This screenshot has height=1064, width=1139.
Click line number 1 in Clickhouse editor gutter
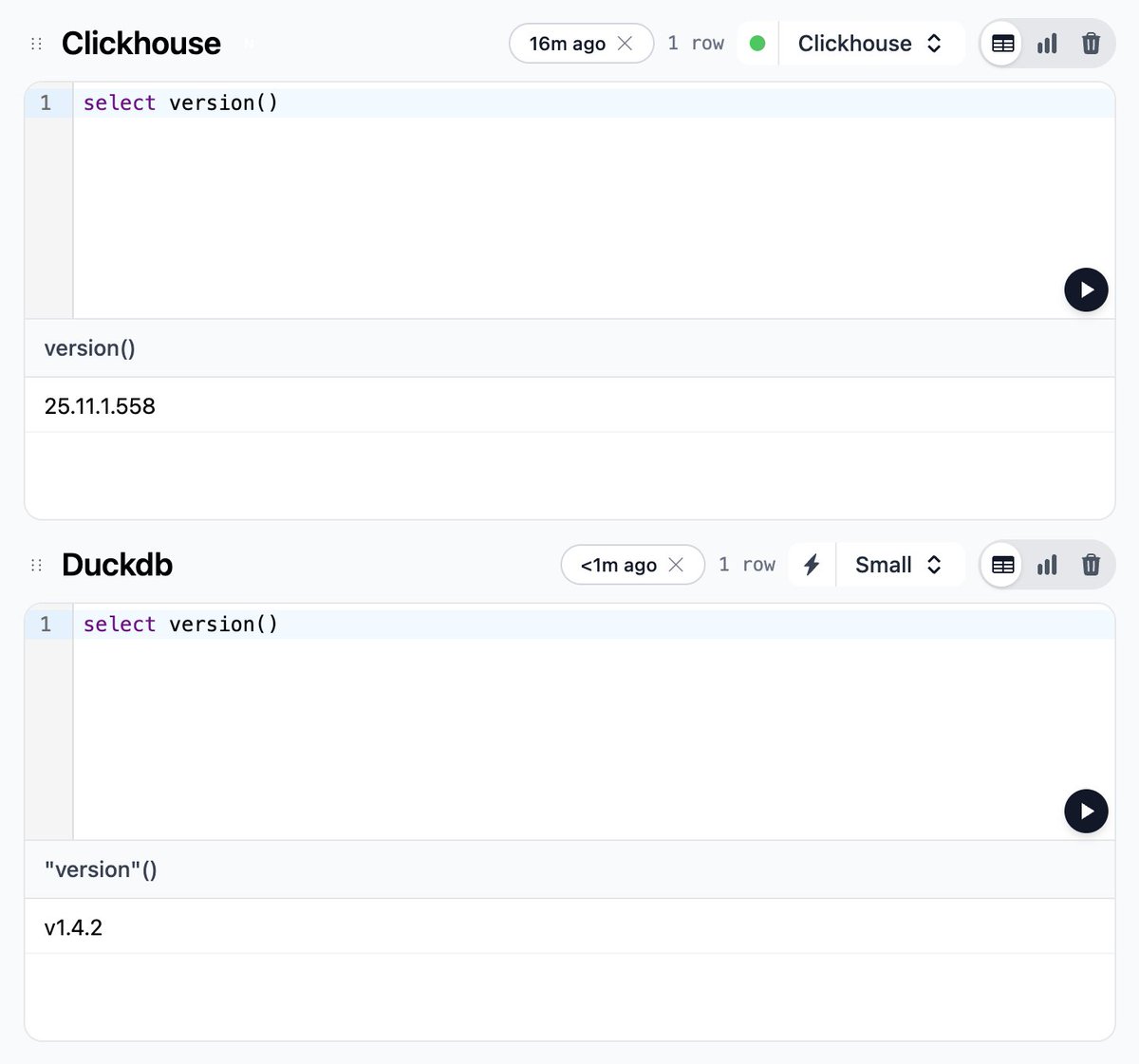(x=46, y=103)
